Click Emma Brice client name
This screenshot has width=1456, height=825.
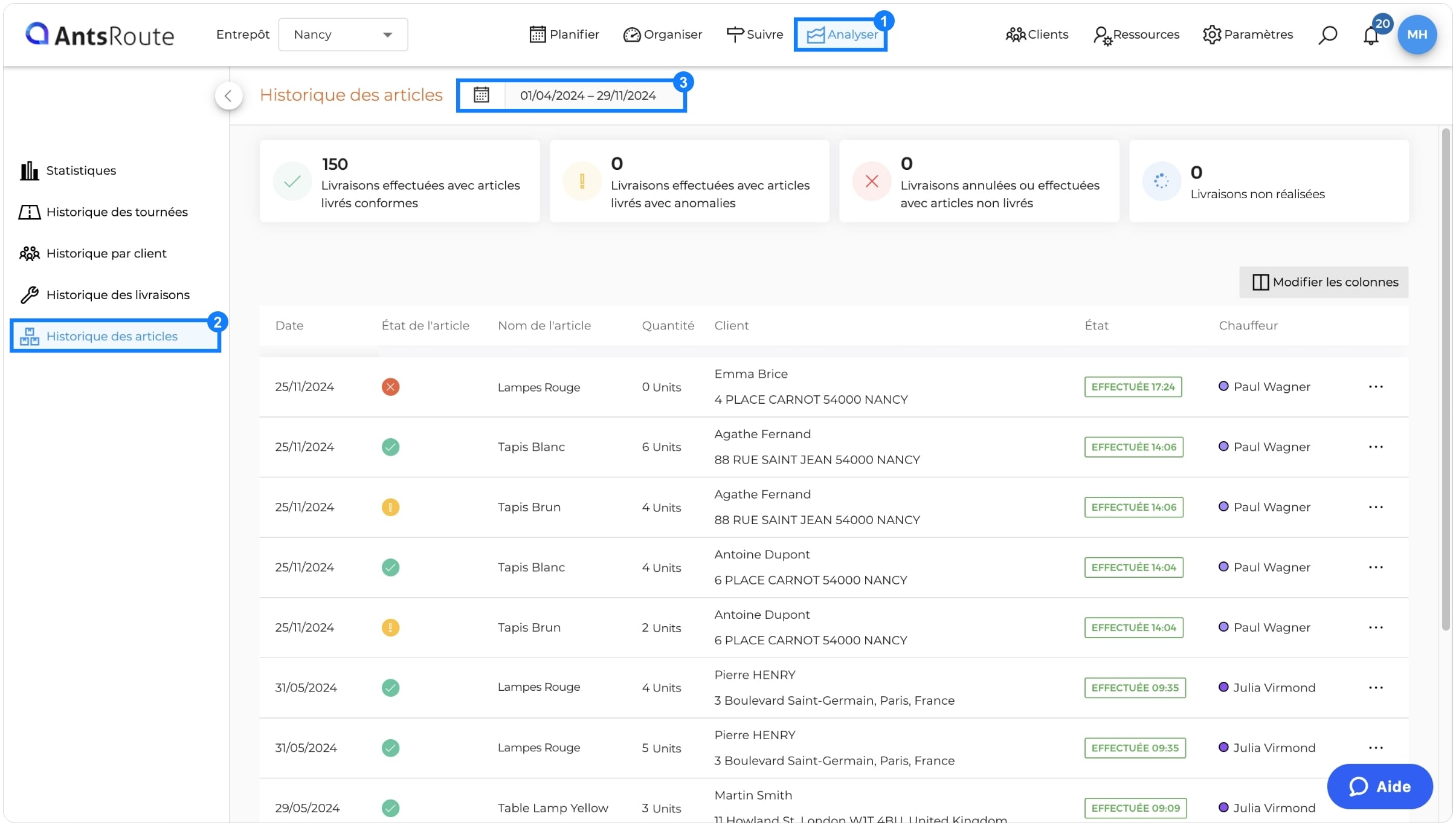[751, 374]
